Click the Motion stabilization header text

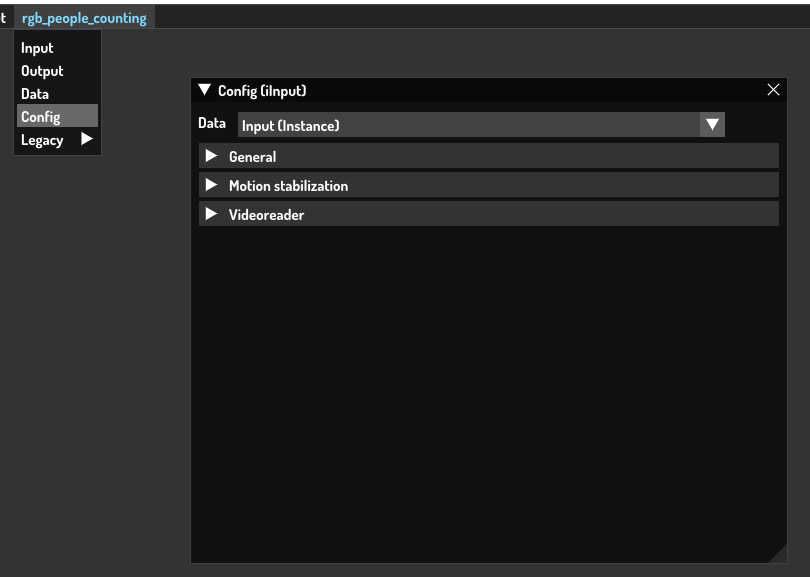pyautogui.click(x=288, y=186)
